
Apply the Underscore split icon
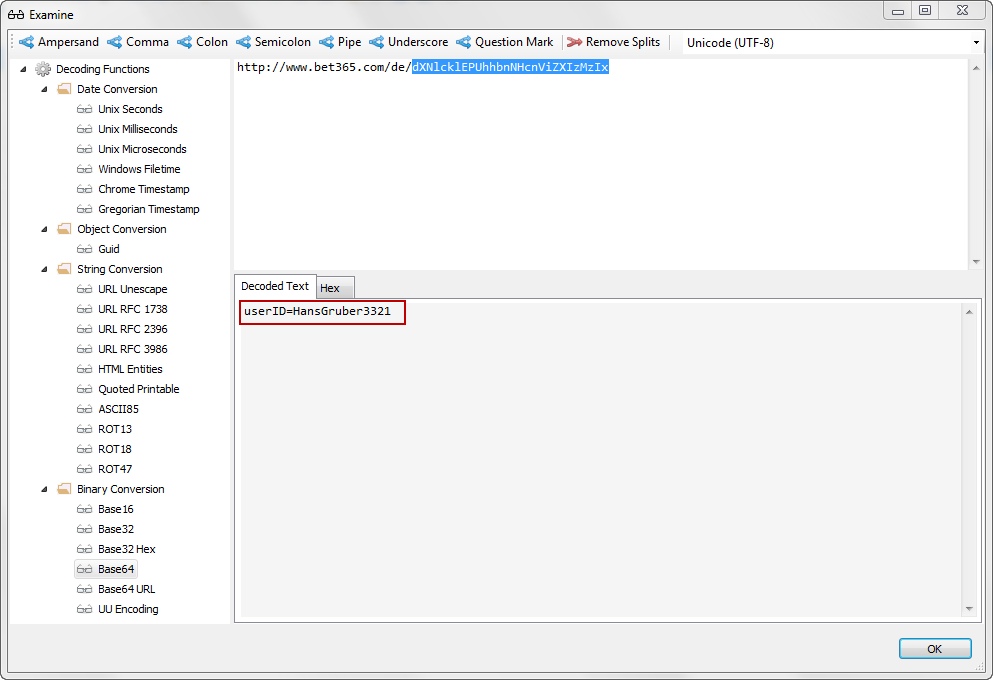377,42
